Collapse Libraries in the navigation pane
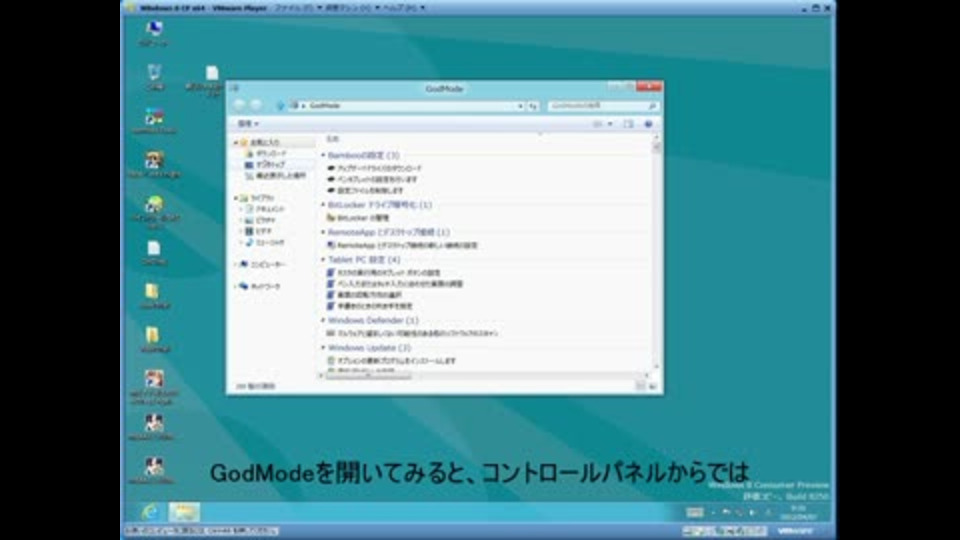Viewport: 960px width, 540px height. (x=236, y=198)
